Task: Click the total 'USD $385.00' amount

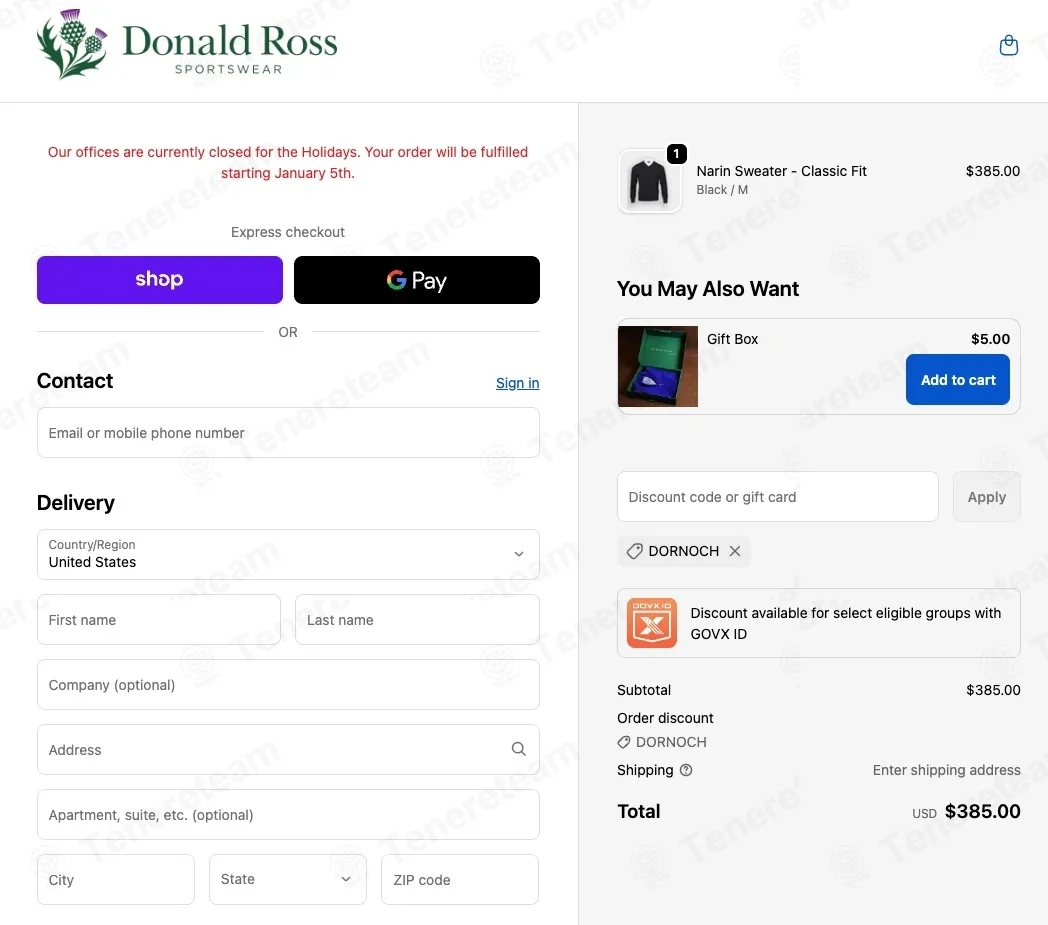Action: [966, 811]
